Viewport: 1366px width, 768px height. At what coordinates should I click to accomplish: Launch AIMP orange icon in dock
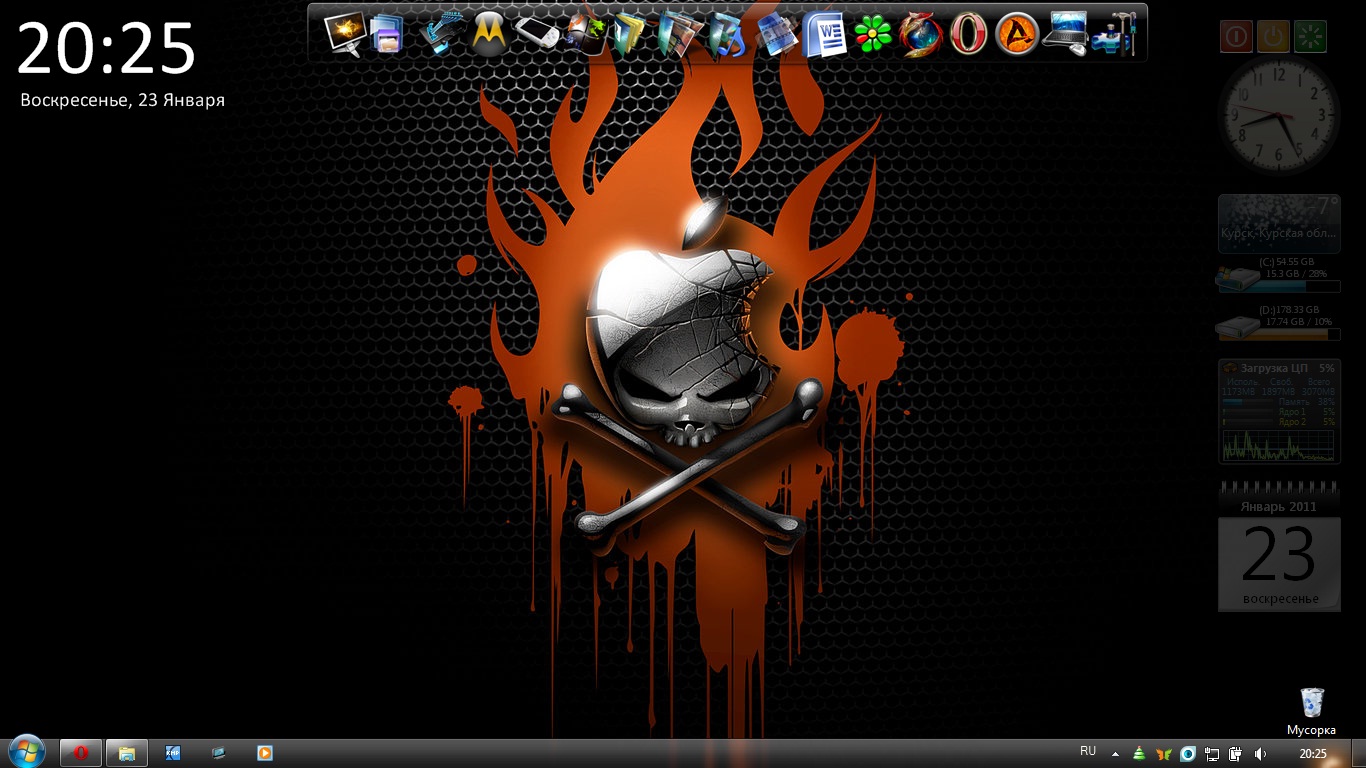[1017, 35]
